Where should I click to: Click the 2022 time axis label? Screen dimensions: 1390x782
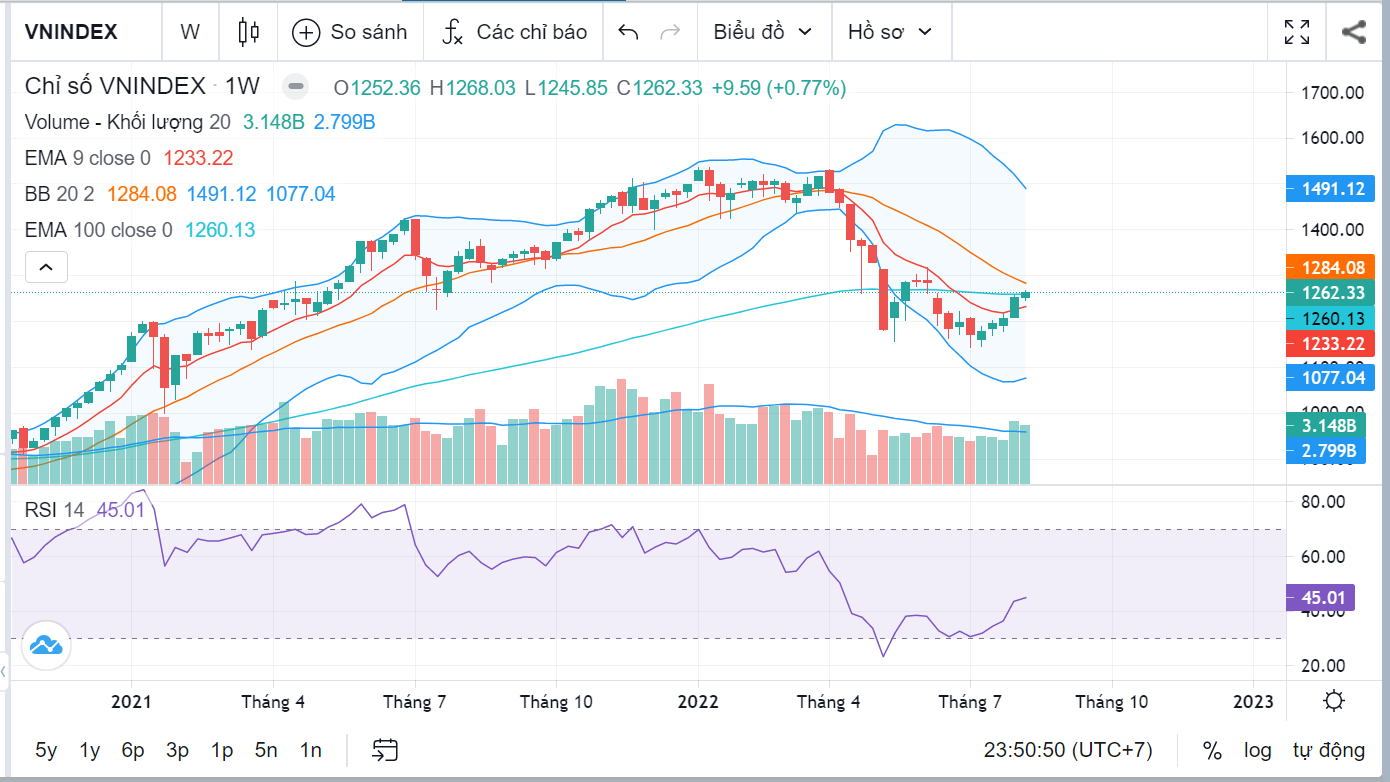697,702
